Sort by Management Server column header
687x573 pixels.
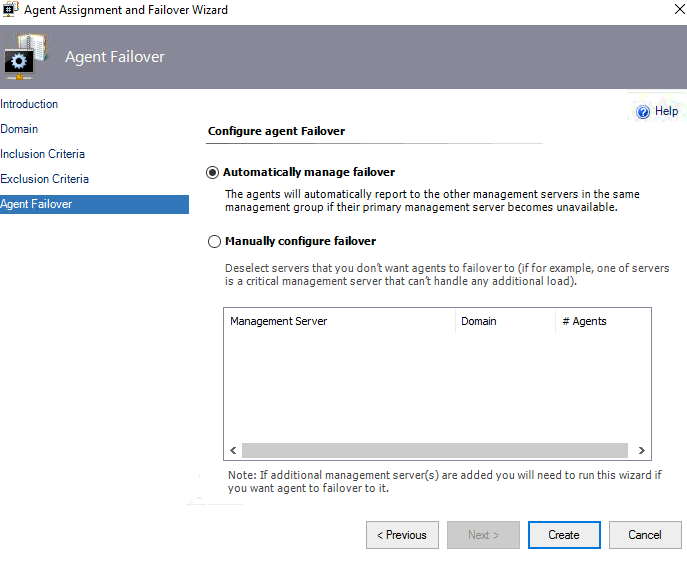tap(340, 321)
